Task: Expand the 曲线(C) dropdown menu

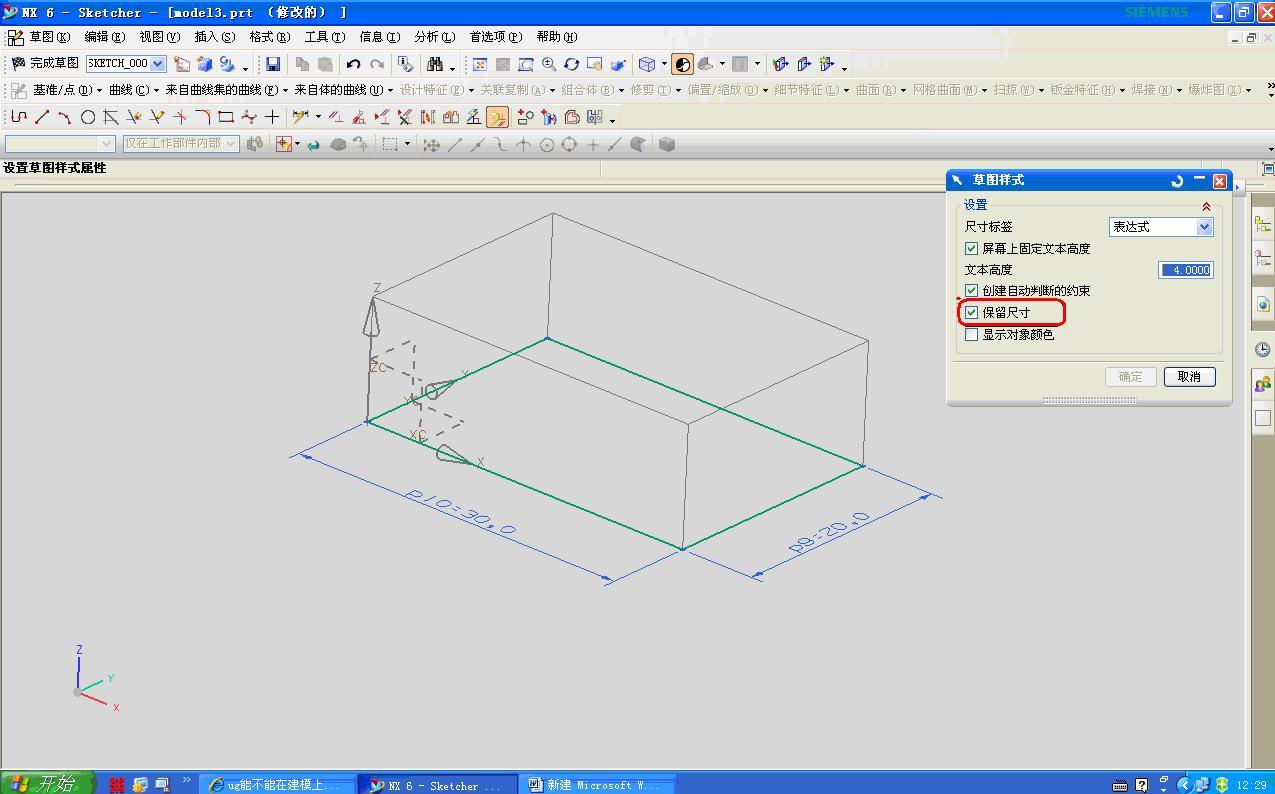Action: [134, 90]
